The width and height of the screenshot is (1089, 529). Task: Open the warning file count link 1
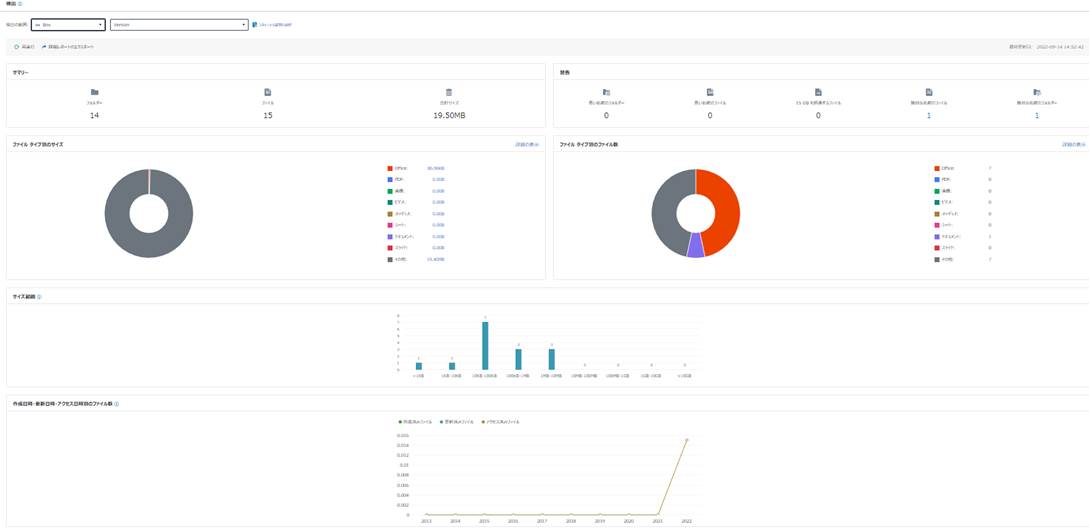[x=929, y=115]
